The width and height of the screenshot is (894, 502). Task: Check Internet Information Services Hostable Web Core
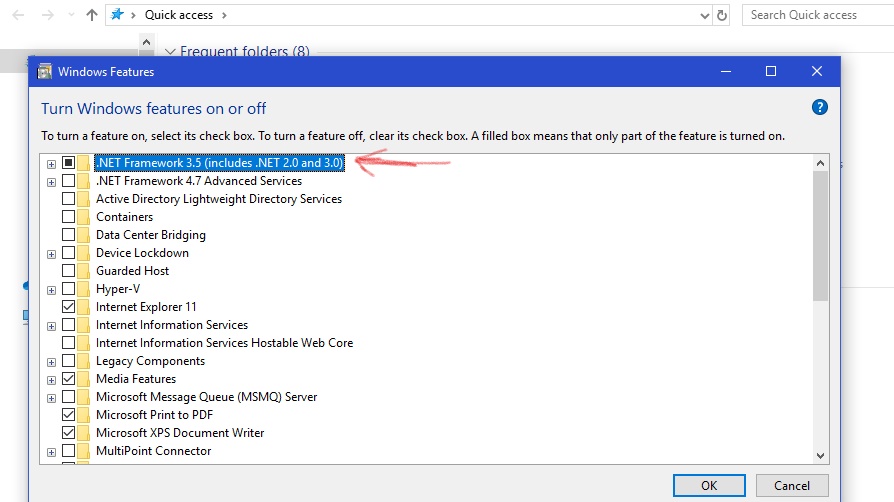point(68,342)
